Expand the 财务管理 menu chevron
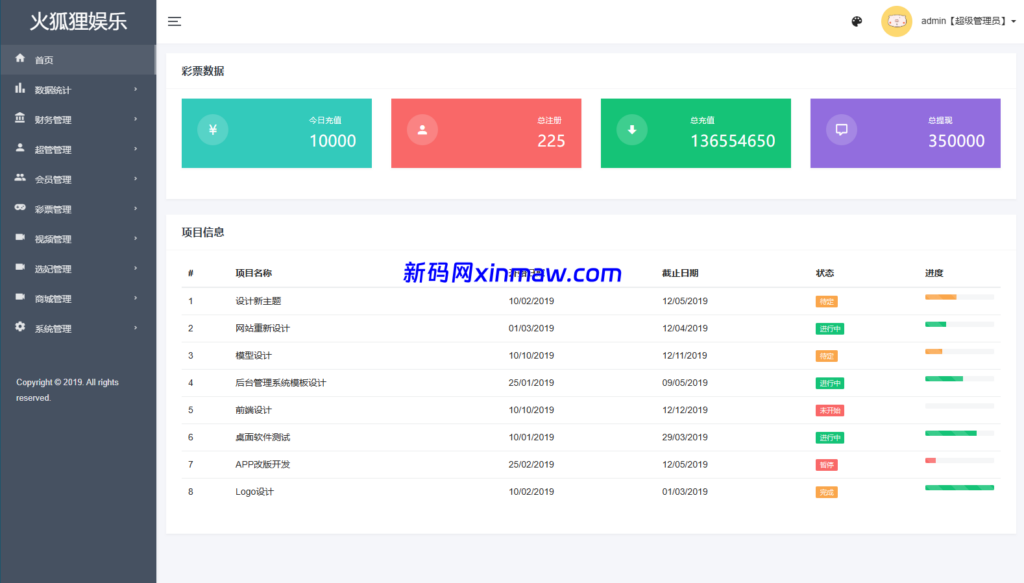This screenshot has width=1024, height=583. [x=136, y=119]
